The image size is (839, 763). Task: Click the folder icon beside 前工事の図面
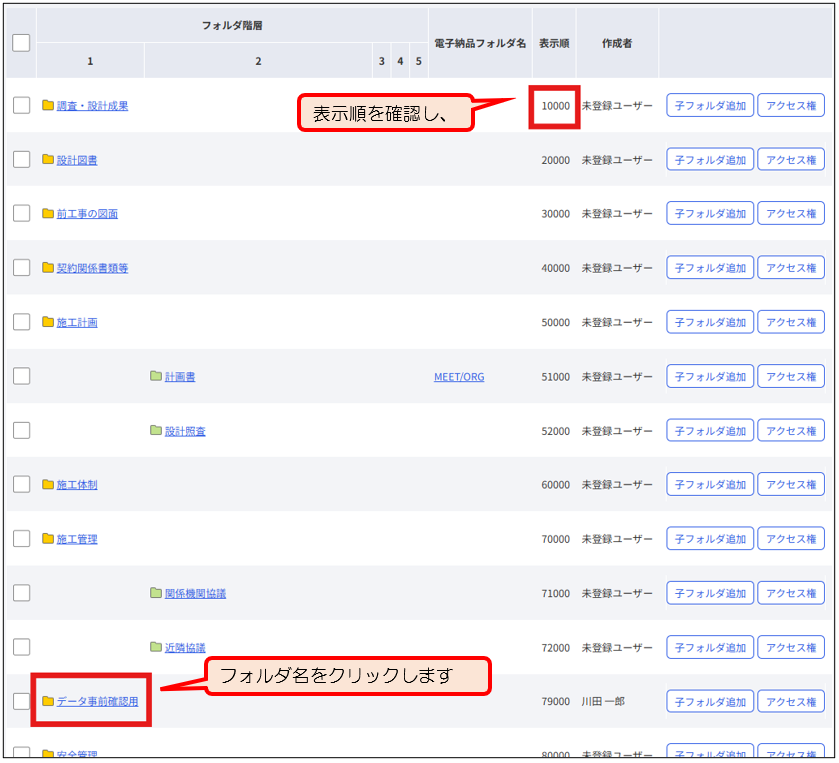pos(48,213)
